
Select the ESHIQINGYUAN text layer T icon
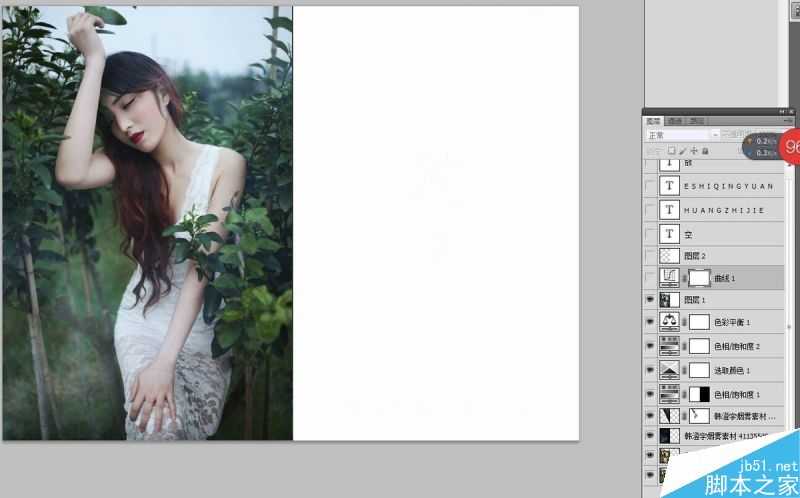[672, 186]
